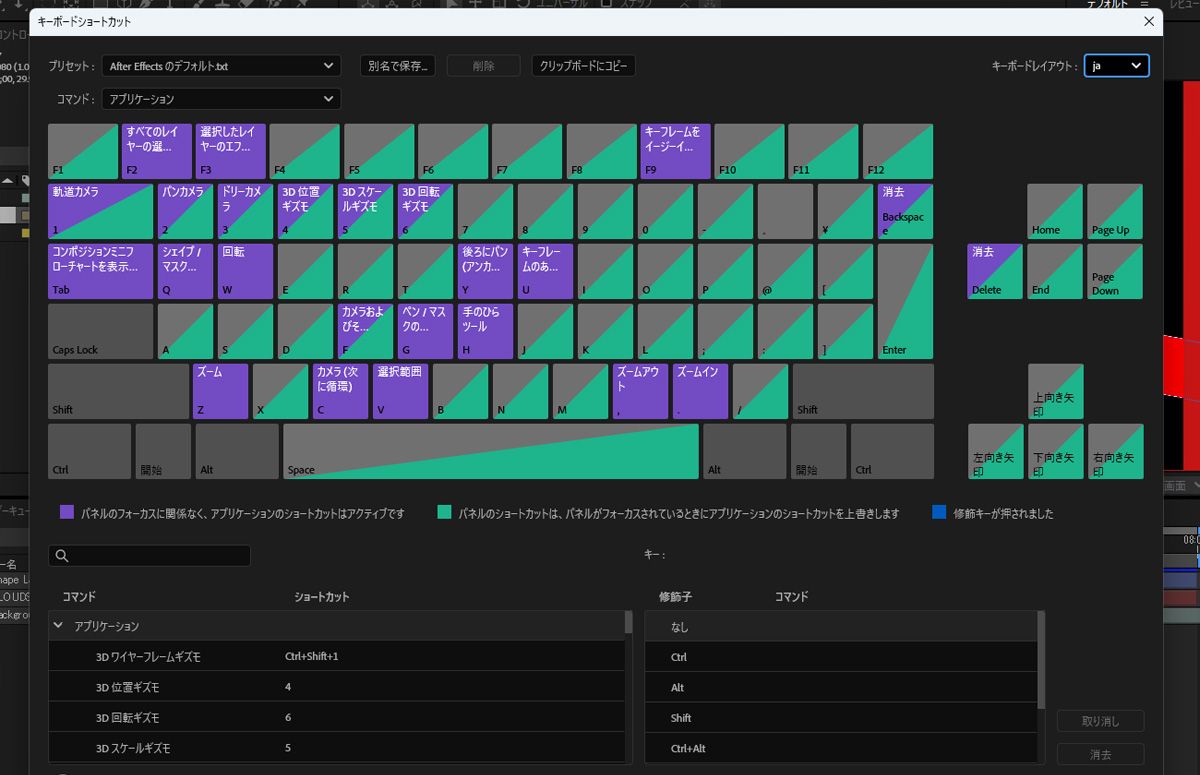Open the プリセット dropdown

221,66
